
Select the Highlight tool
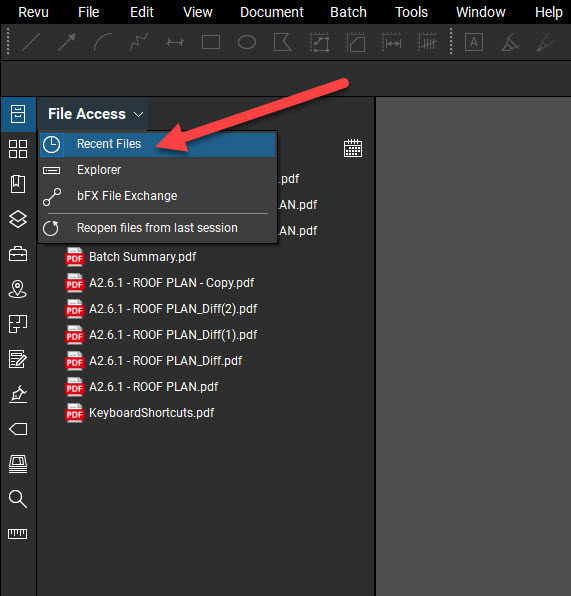510,42
